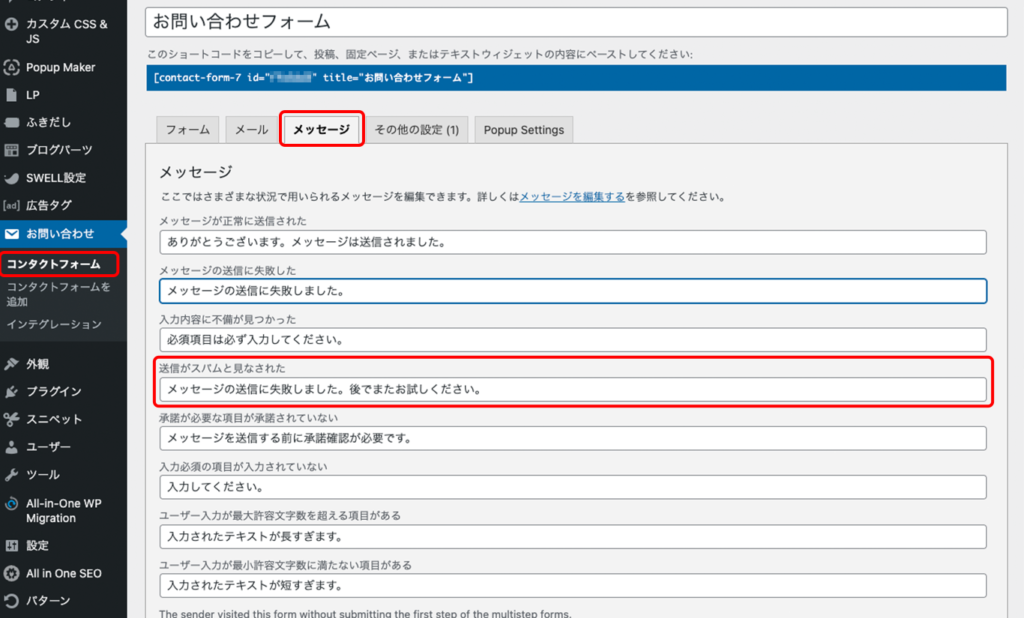Click the 送信がスパムと見なされた message field

572,389
